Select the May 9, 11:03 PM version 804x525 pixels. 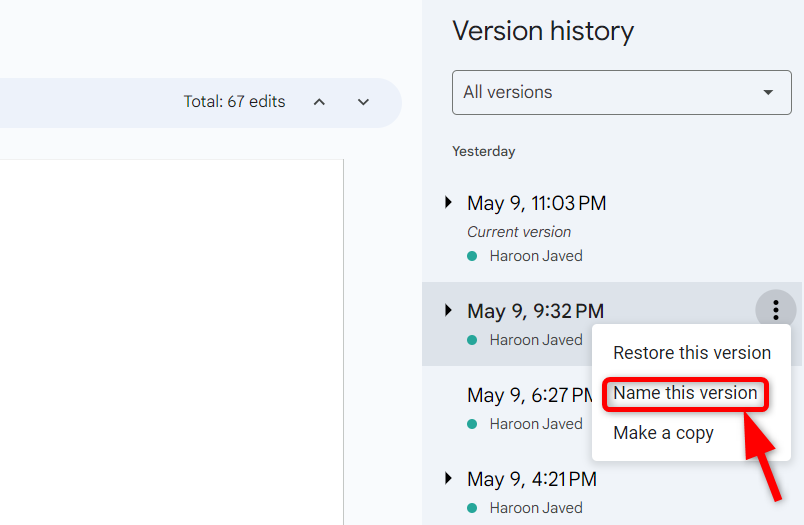(x=536, y=204)
